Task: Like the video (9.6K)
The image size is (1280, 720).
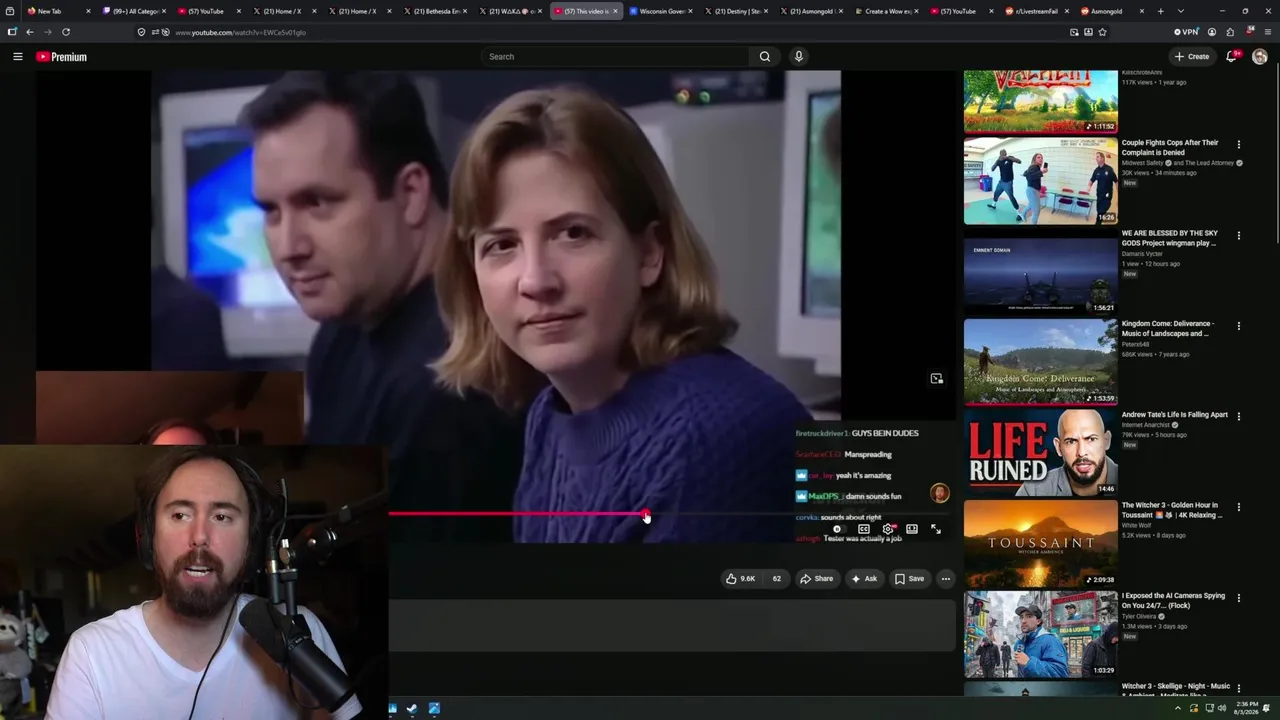Action: click(741, 579)
